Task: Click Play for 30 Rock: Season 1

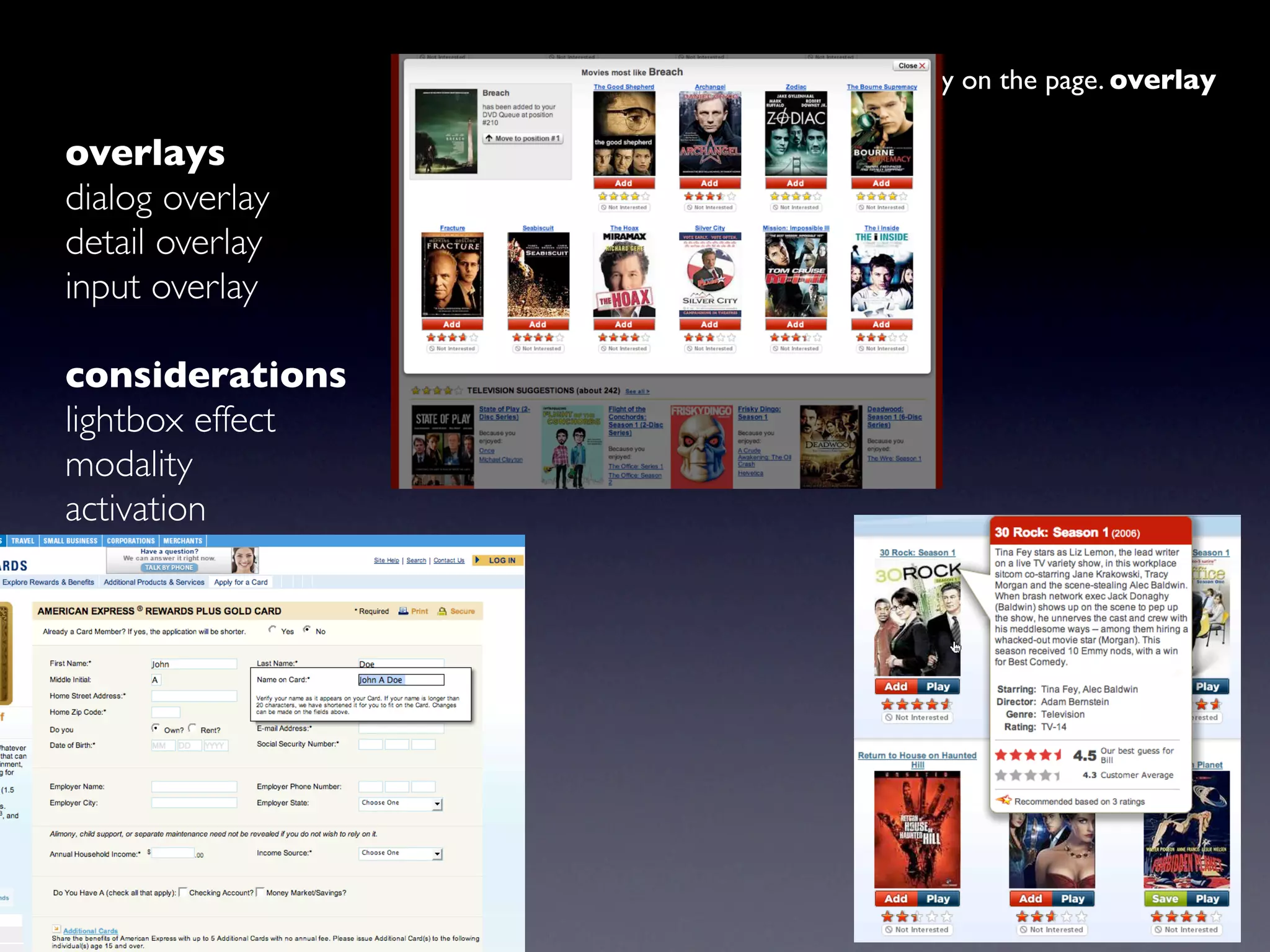Action: [938, 687]
